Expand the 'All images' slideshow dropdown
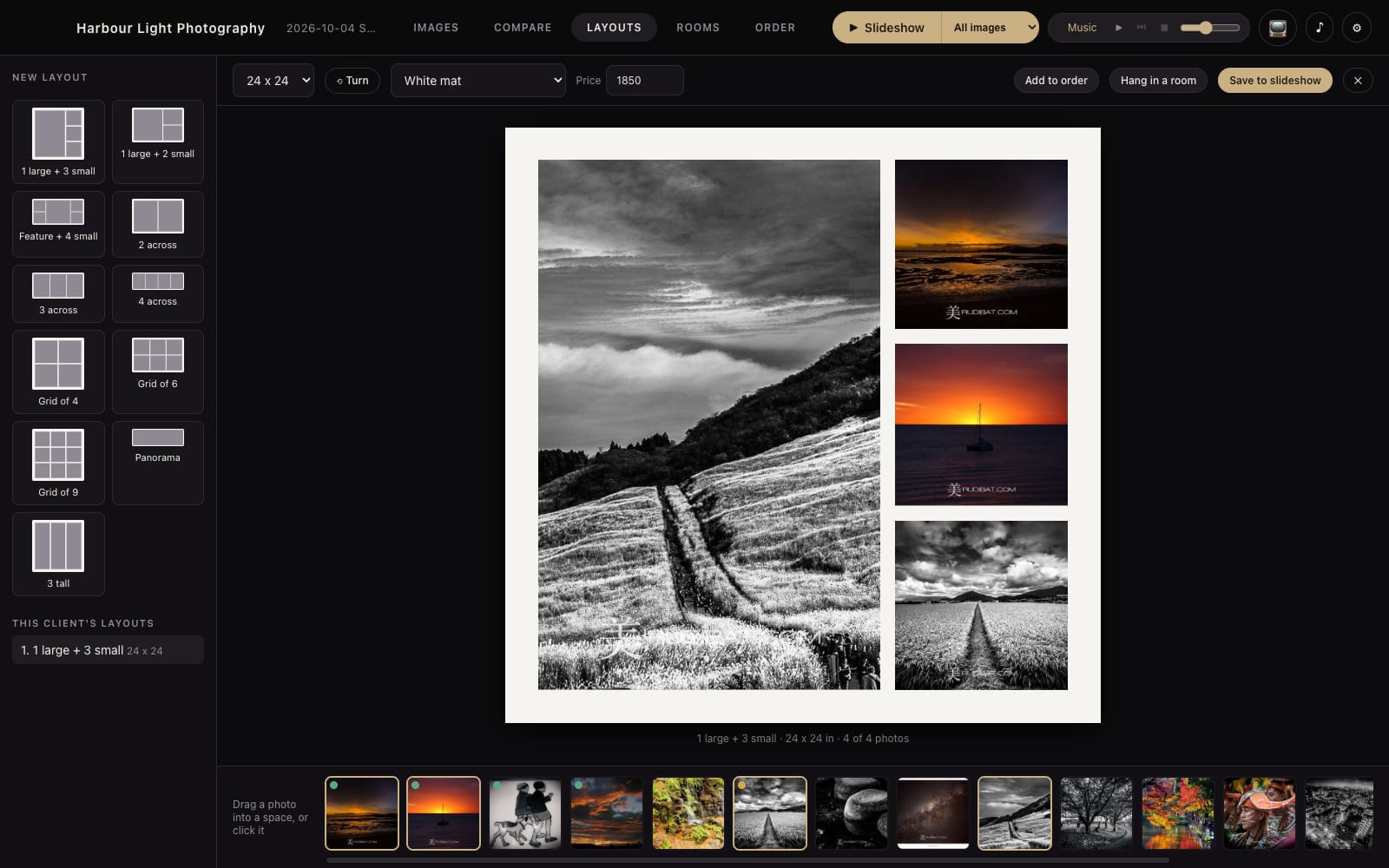This screenshot has width=1389, height=868. (990, 28)
